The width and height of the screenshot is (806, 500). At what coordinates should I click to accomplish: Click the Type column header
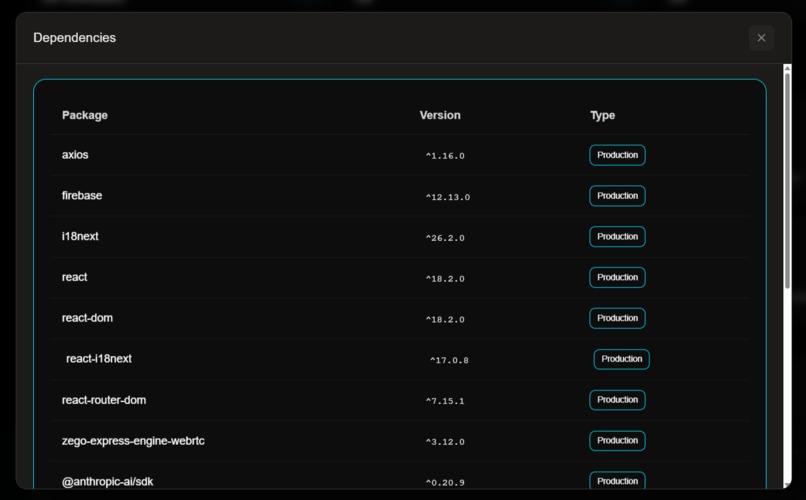(602, 115)
